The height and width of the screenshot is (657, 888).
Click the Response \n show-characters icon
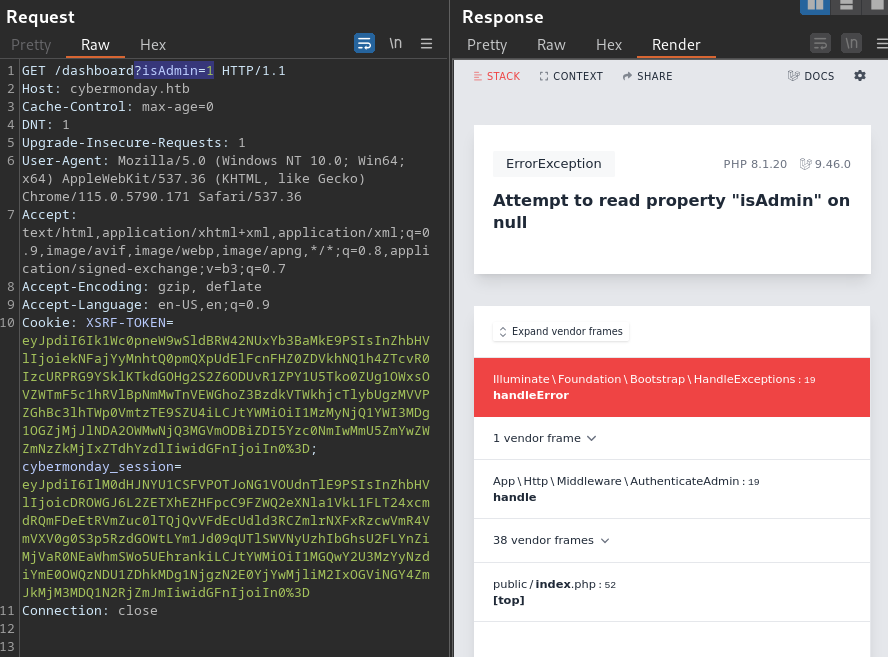click(x=851, y=44)
